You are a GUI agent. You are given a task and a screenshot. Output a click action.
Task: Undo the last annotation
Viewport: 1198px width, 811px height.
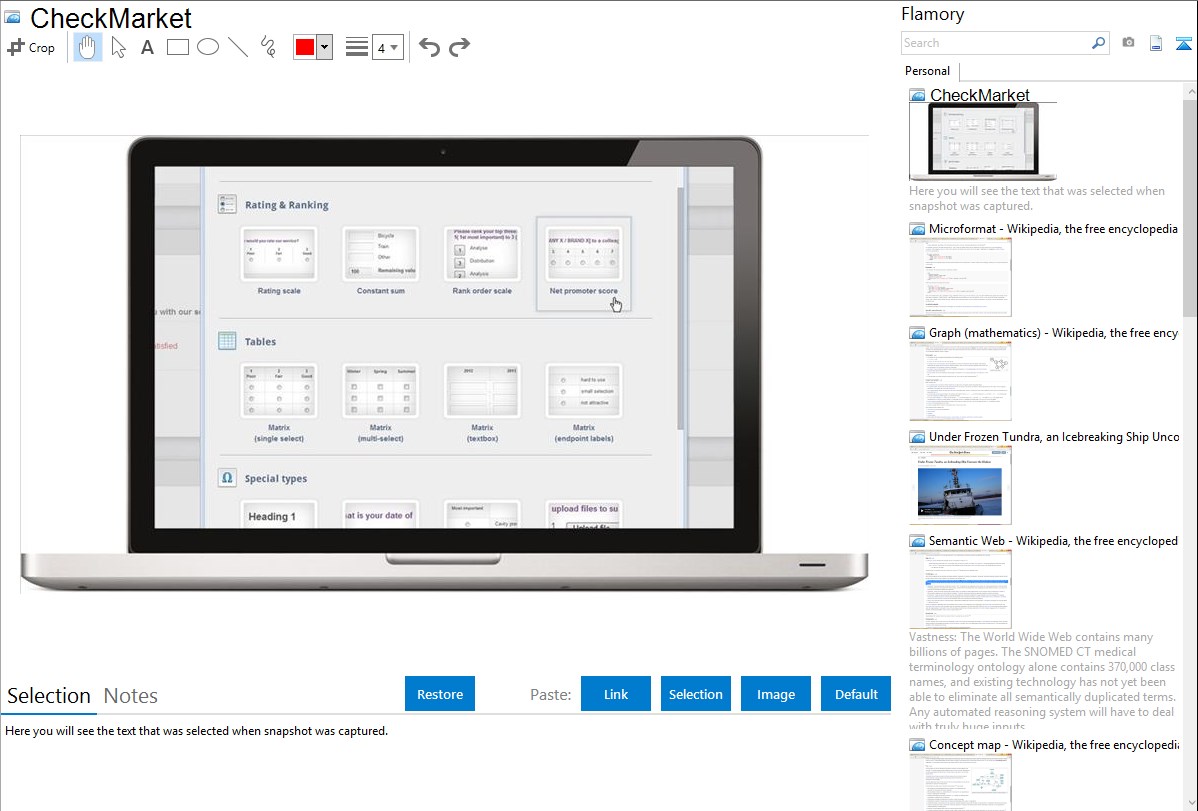point(429,47)
